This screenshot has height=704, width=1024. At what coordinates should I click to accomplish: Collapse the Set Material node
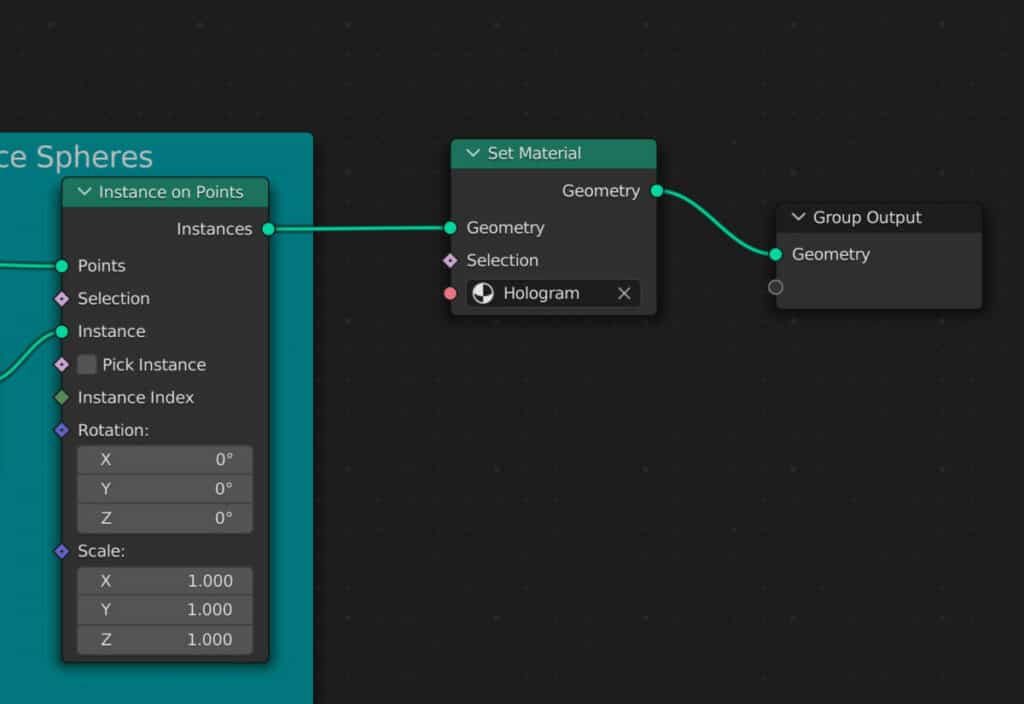pos(473,153)
